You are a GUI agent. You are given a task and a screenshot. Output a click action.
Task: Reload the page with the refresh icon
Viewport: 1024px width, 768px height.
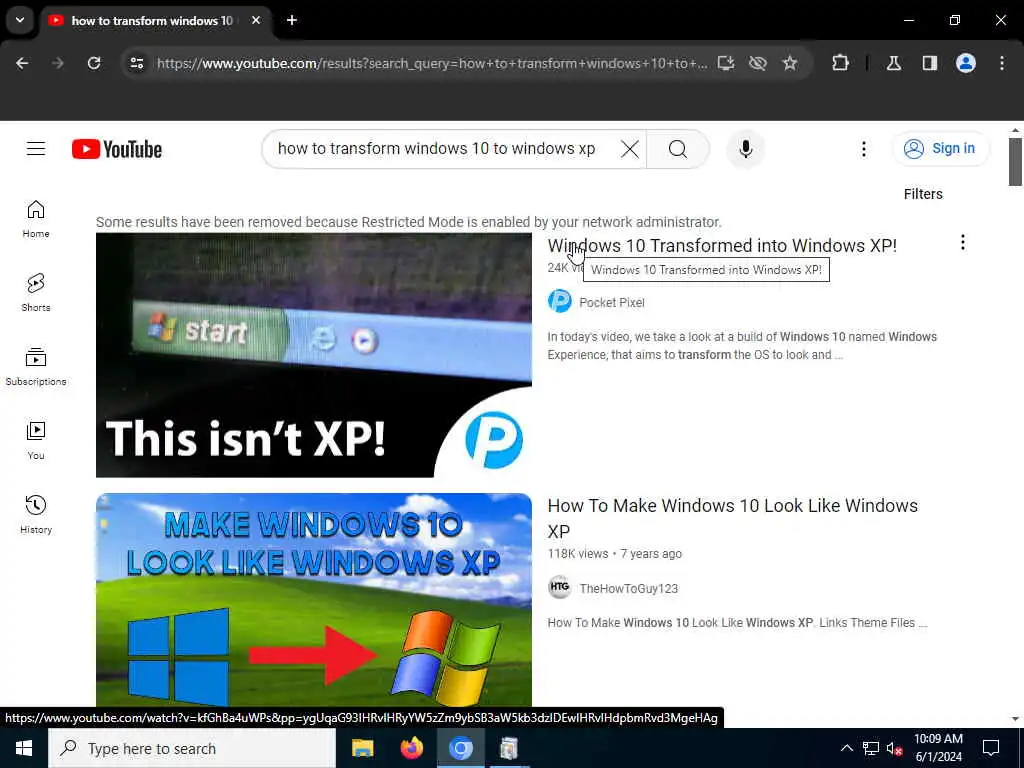[x=94, y=63]
